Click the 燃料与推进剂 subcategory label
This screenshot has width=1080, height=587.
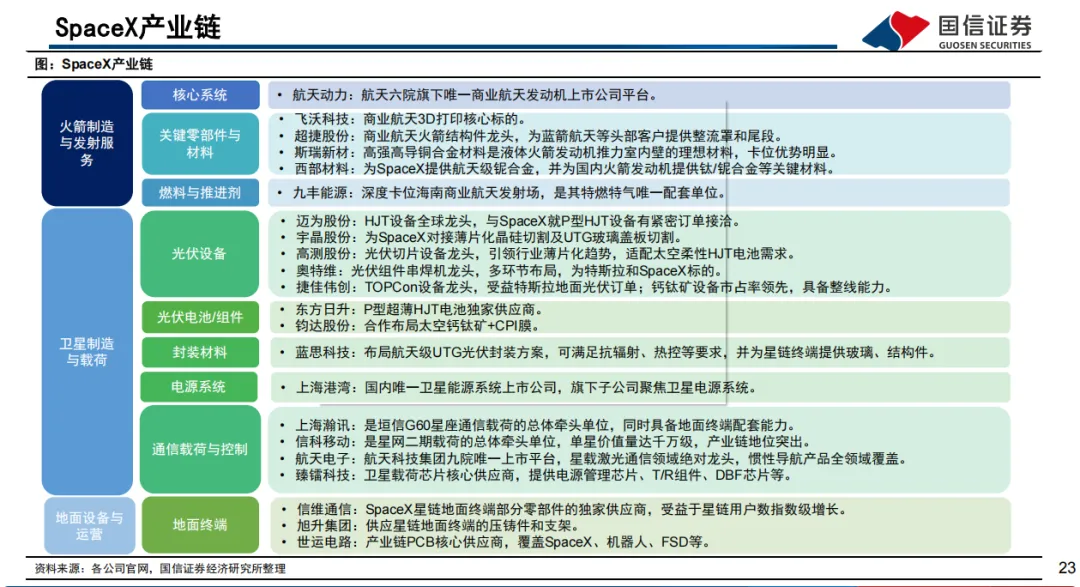coord(200,193)
